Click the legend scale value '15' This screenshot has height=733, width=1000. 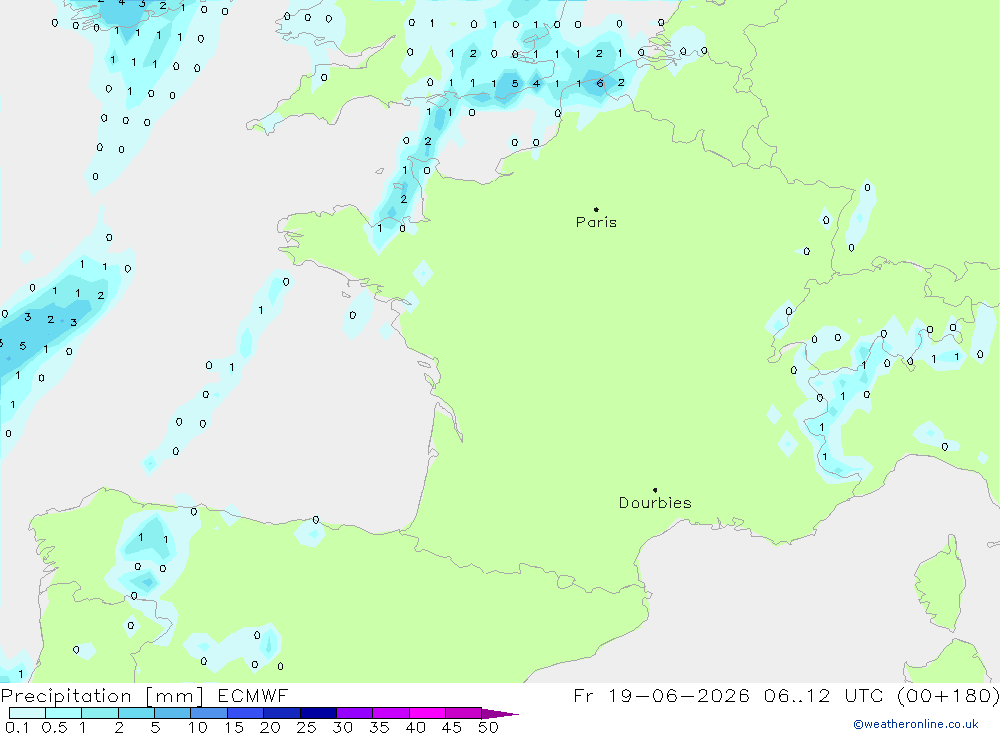(x=234, y=727)
